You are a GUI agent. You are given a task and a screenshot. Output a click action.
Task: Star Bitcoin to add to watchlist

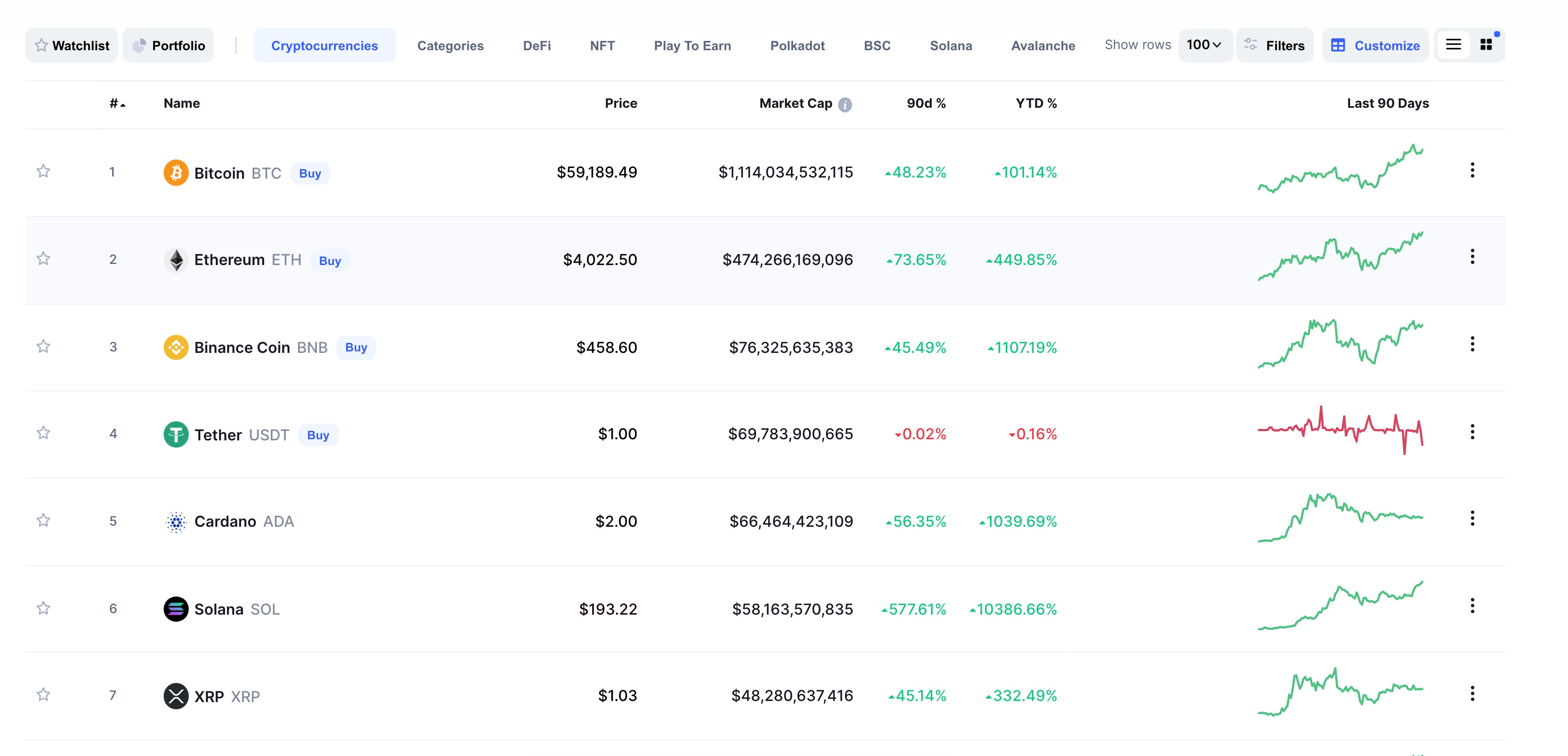43,171
